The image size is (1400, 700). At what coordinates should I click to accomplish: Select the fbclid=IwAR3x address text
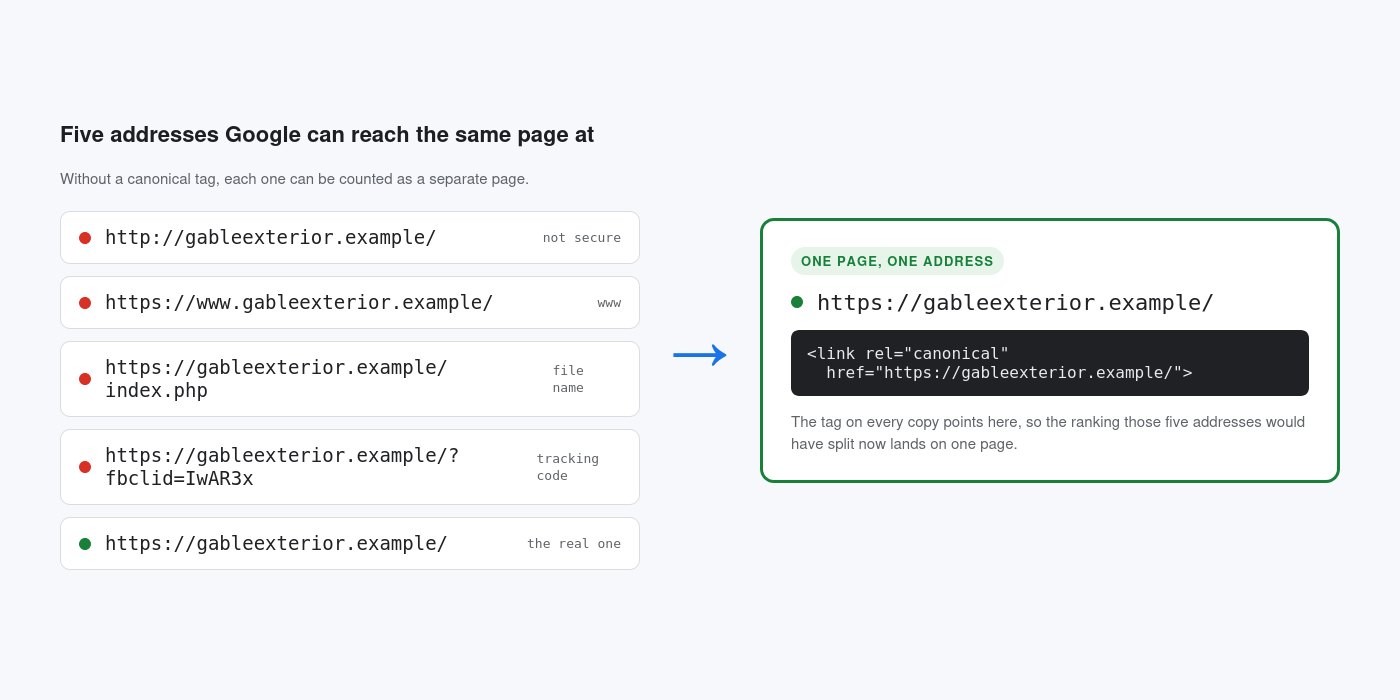point(282,467)
